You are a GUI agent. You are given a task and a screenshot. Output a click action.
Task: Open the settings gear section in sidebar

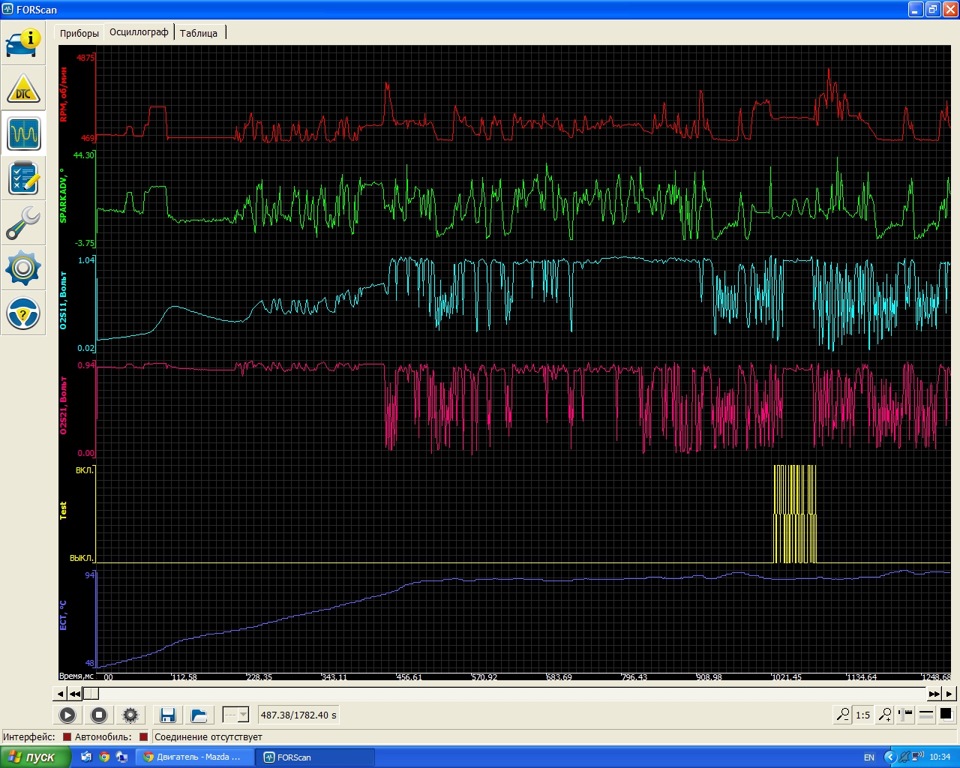[x=23, y=268]
